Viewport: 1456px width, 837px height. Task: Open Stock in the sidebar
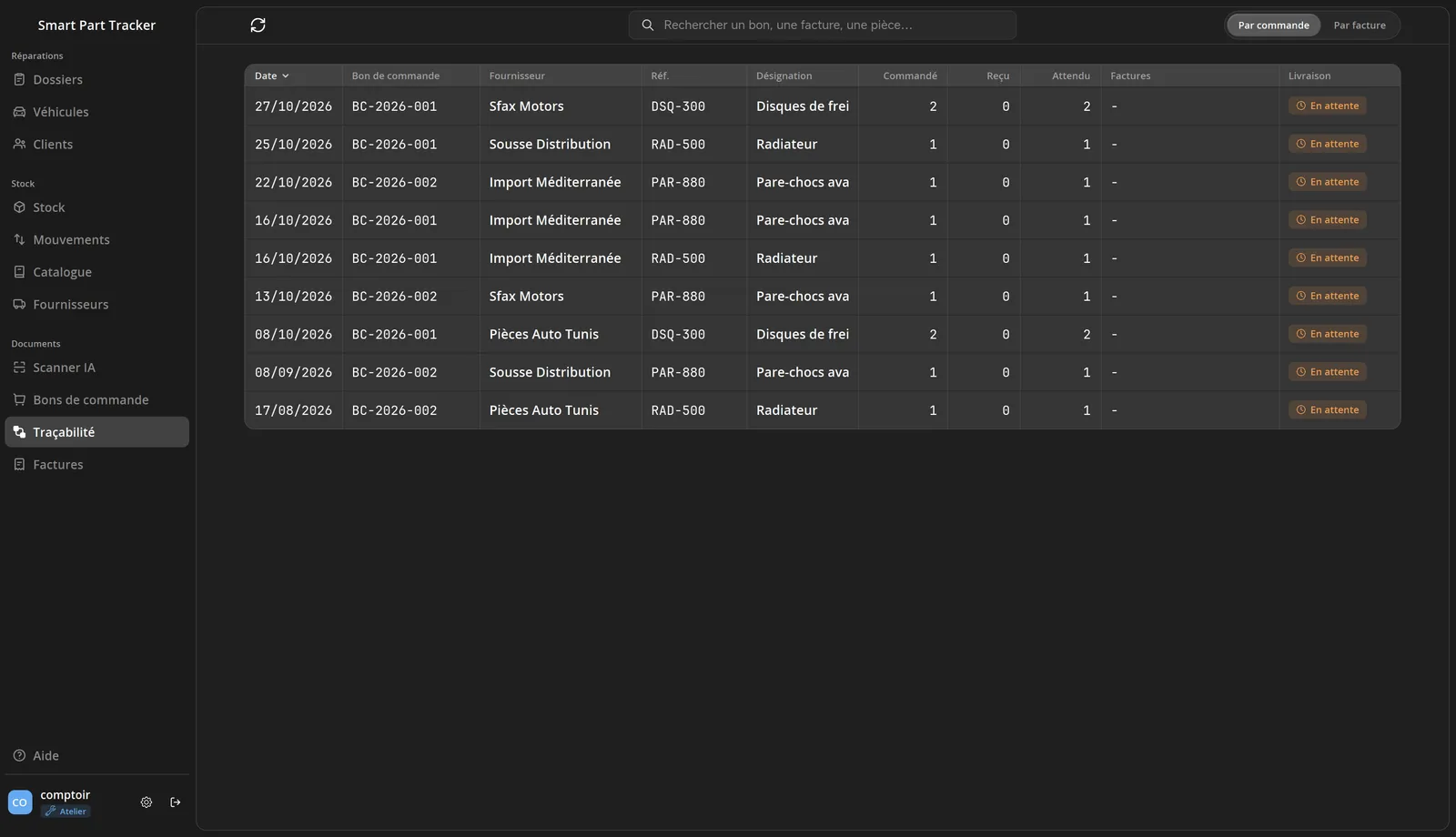coord(96,207)
